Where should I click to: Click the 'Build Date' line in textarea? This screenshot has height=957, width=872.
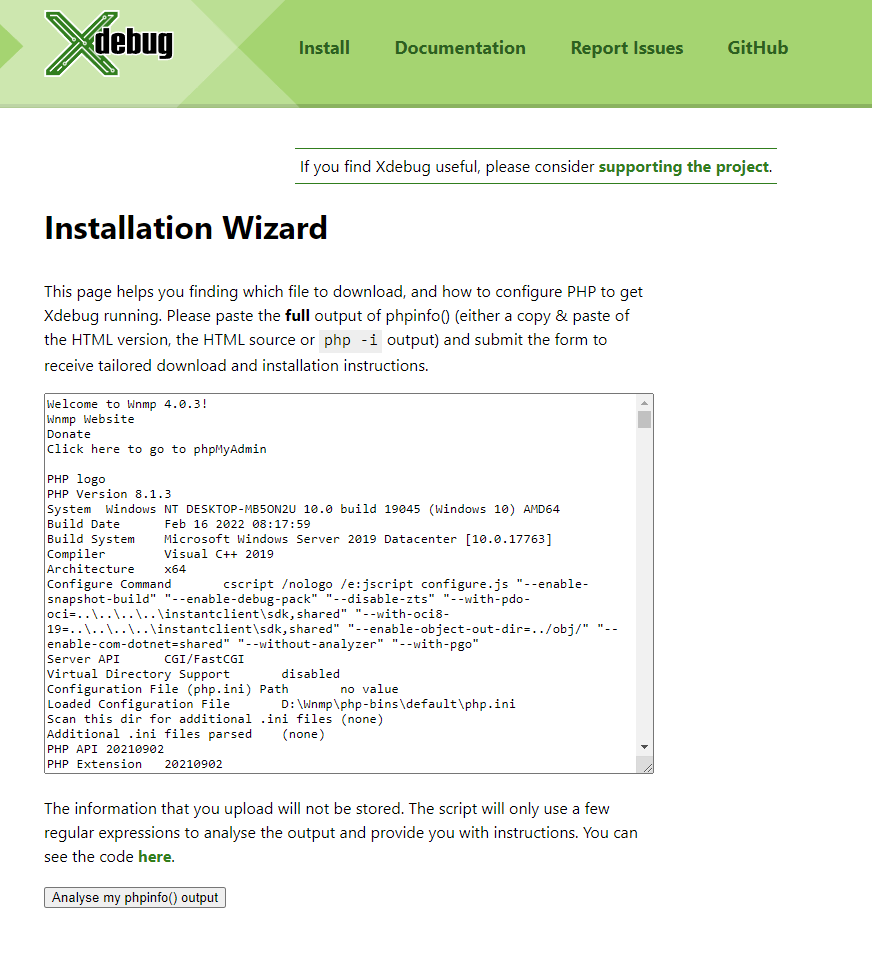pos(179,524)
